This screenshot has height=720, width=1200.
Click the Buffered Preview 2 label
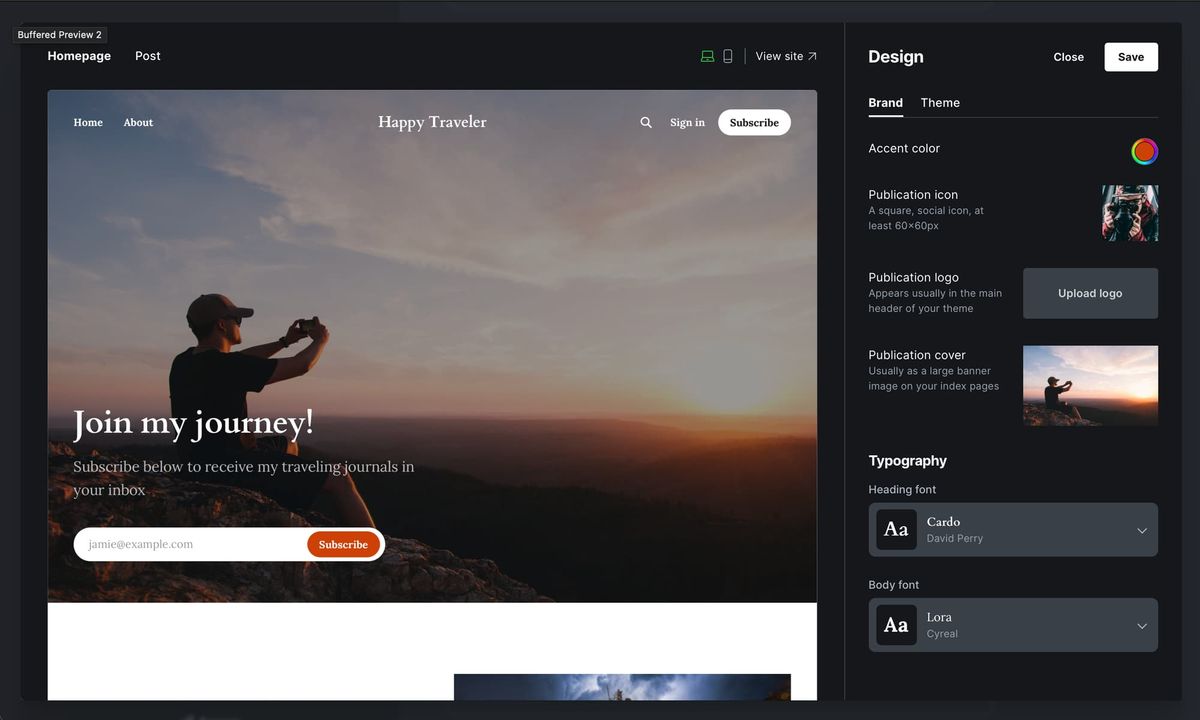pos(59,34)
